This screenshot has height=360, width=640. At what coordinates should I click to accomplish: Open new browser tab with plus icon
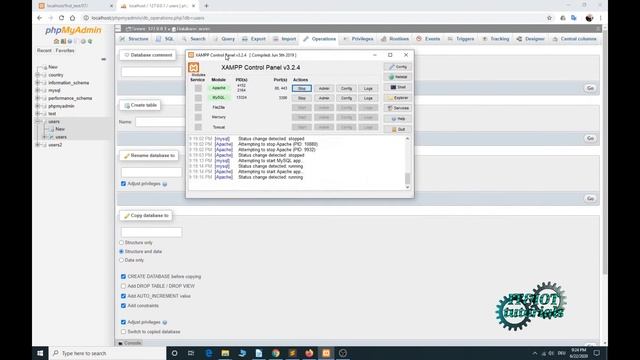[x=207, y=6]
